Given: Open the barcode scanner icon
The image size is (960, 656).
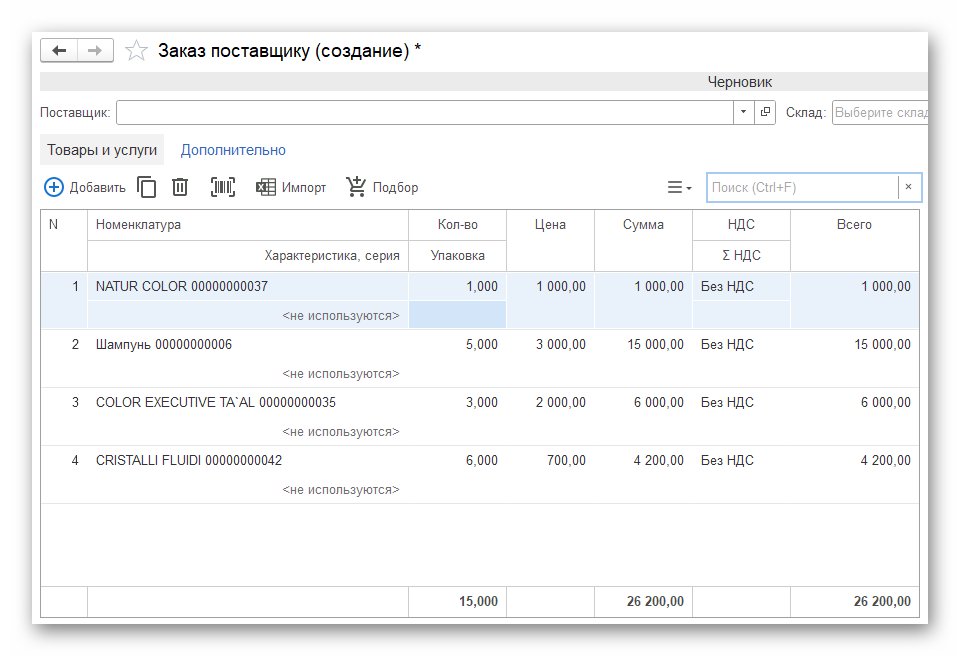Looking at the screenshot, I should [x=223, y=187].
